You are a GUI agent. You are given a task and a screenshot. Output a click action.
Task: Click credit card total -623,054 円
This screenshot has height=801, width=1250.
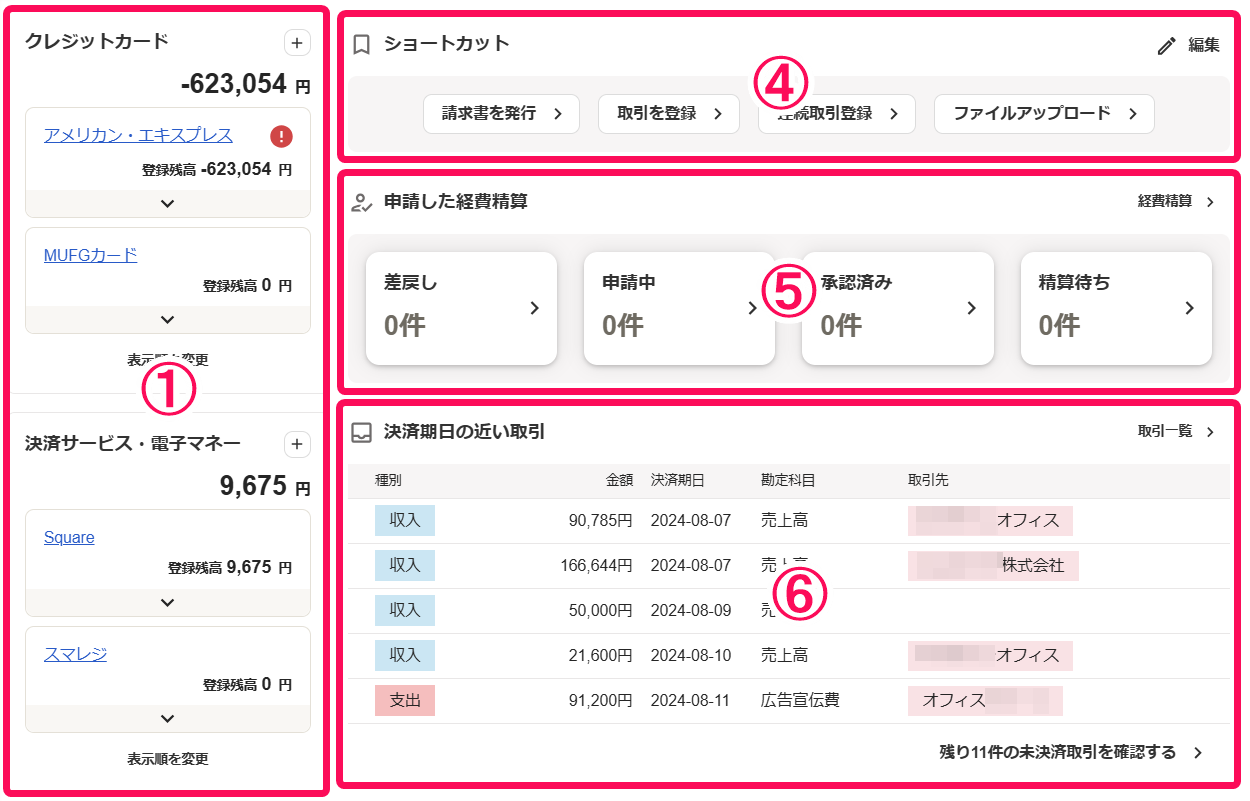coord(246,85)
